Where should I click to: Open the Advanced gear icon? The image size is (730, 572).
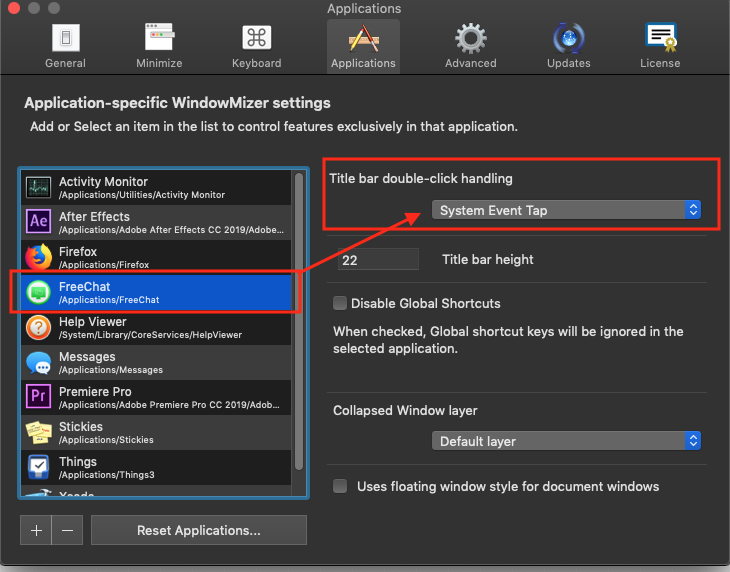click(471, 38)
